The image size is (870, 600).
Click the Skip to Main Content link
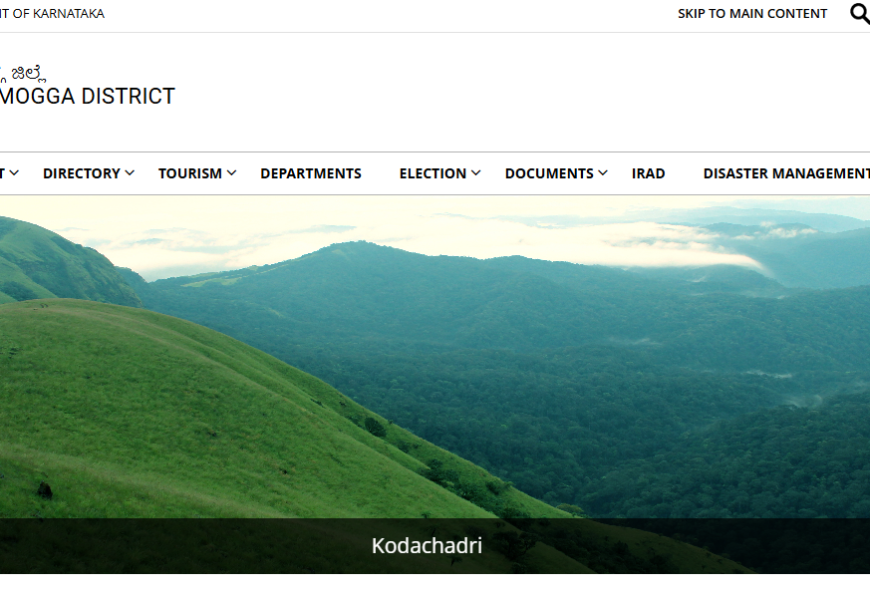pyautogui.click(x=752, y=13)
